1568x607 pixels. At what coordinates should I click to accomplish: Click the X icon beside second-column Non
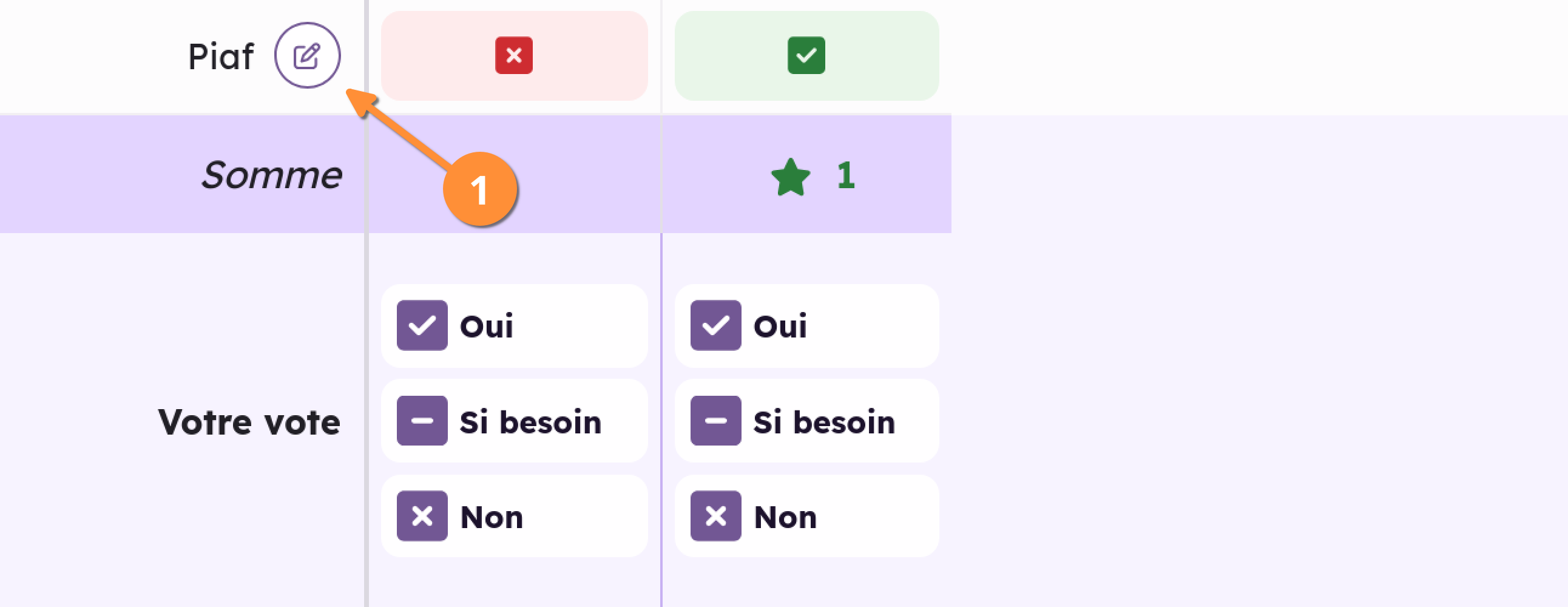(715, 517)
